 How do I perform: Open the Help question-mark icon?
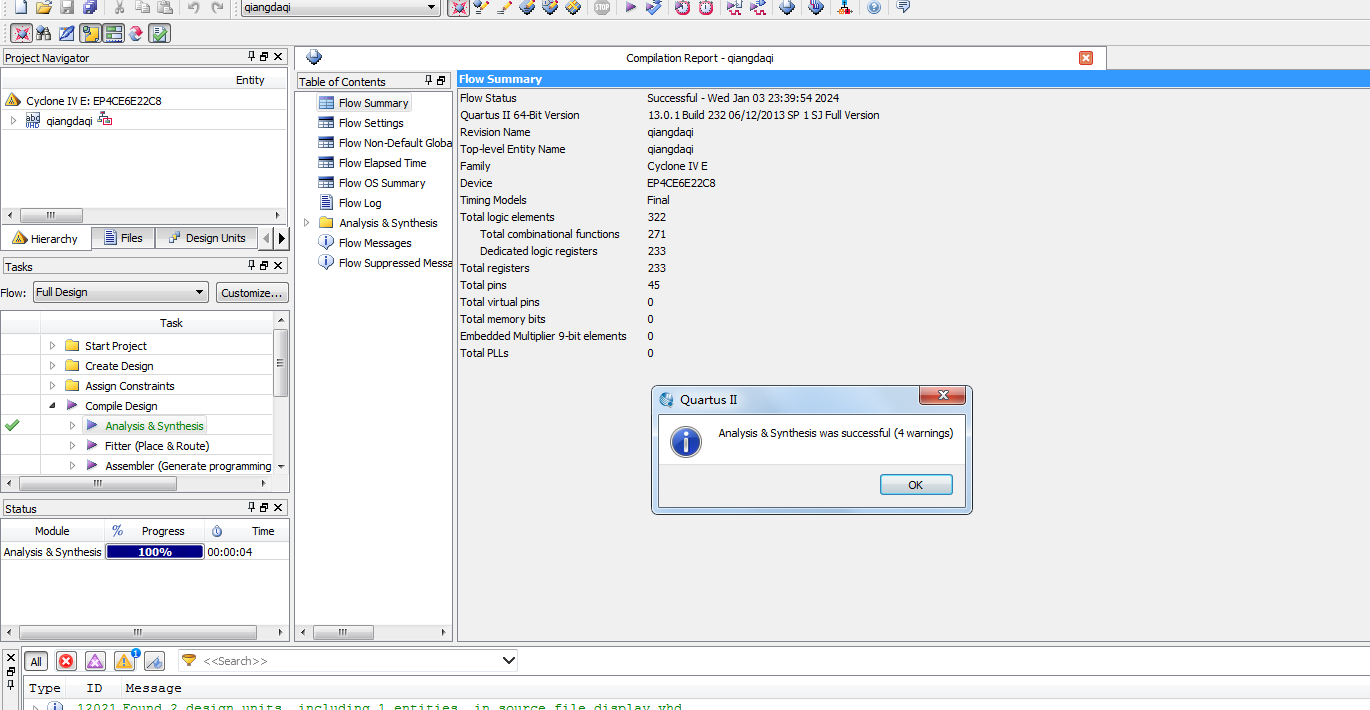(874, 7)
